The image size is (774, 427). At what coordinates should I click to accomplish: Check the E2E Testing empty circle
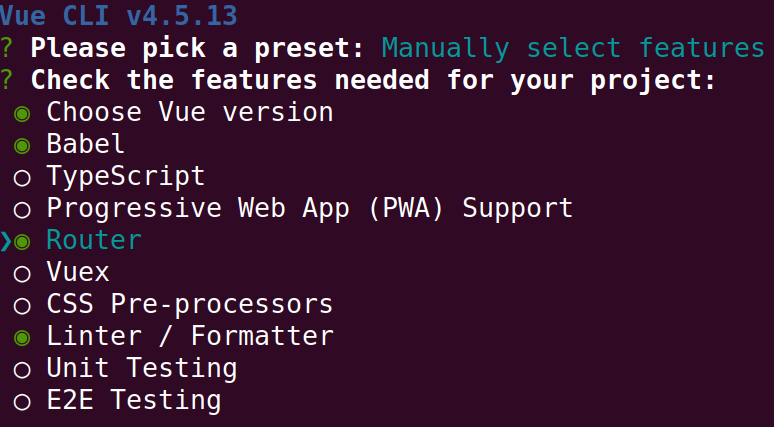(x=22, y=401)
